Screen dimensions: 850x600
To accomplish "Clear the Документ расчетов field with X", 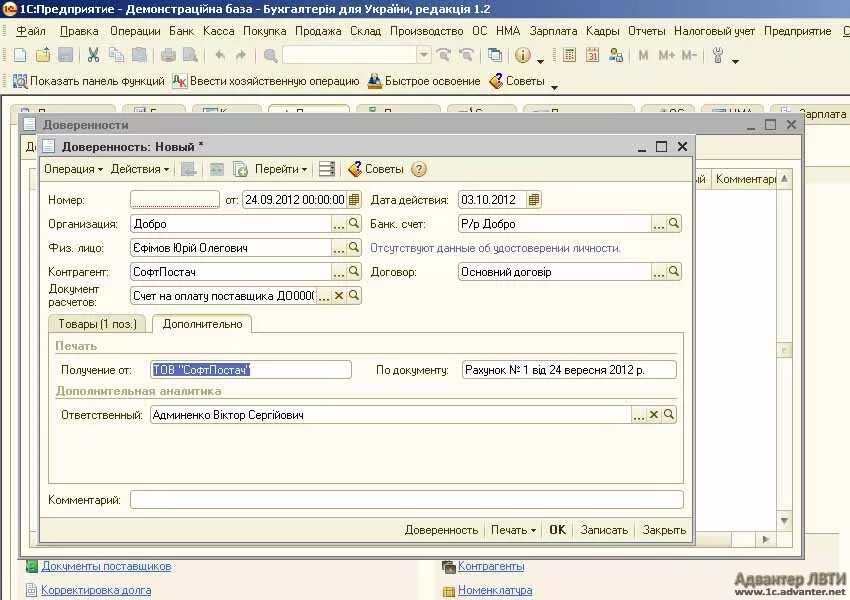I will (x=339, y=295).
